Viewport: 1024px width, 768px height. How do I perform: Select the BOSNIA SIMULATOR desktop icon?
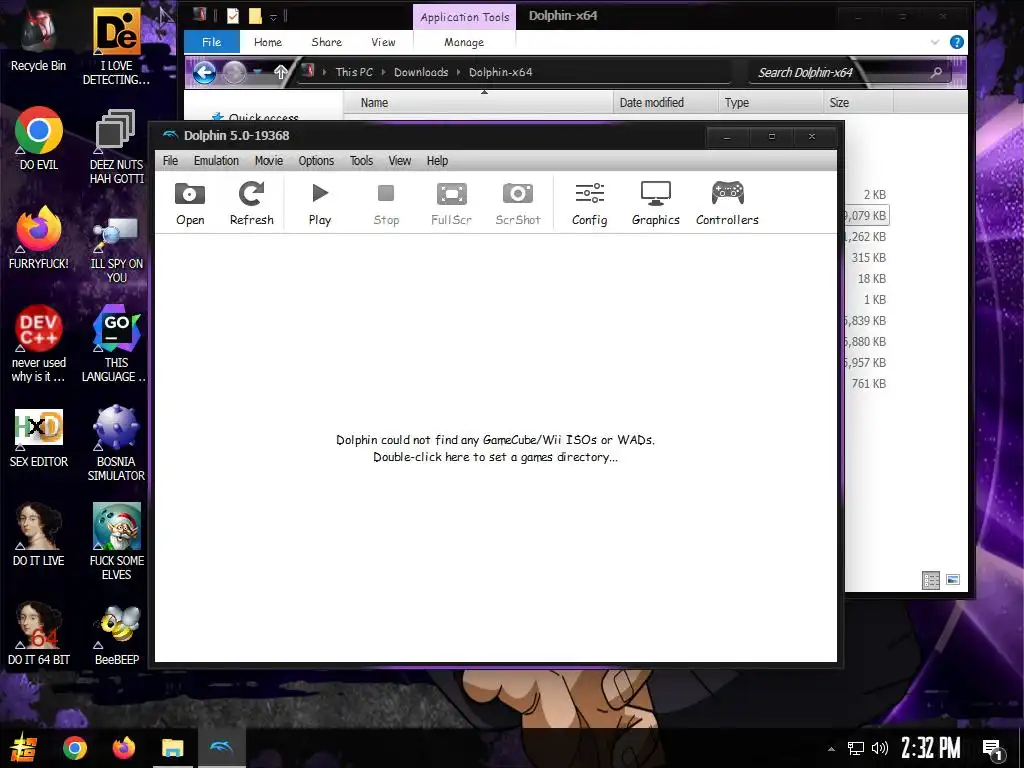tap(116, 443)
